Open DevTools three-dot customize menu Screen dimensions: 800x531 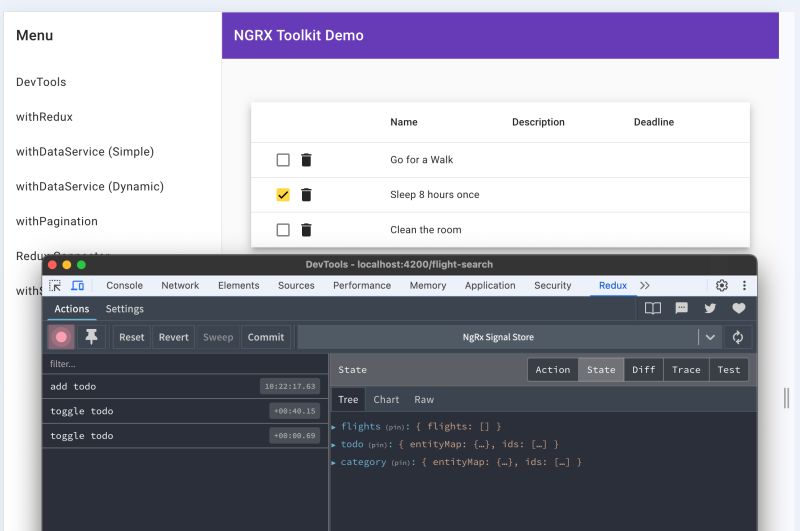(x=744, y=286)
